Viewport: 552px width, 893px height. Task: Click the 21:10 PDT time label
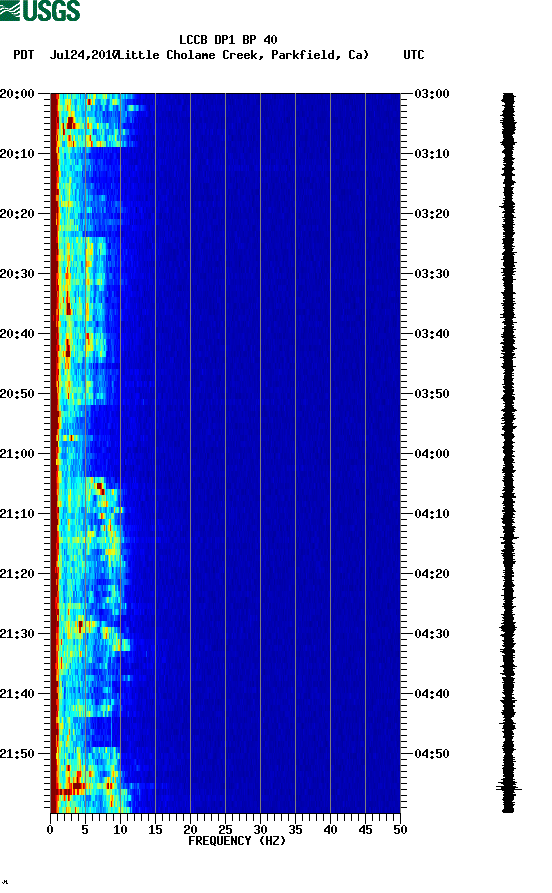[17, 514]
